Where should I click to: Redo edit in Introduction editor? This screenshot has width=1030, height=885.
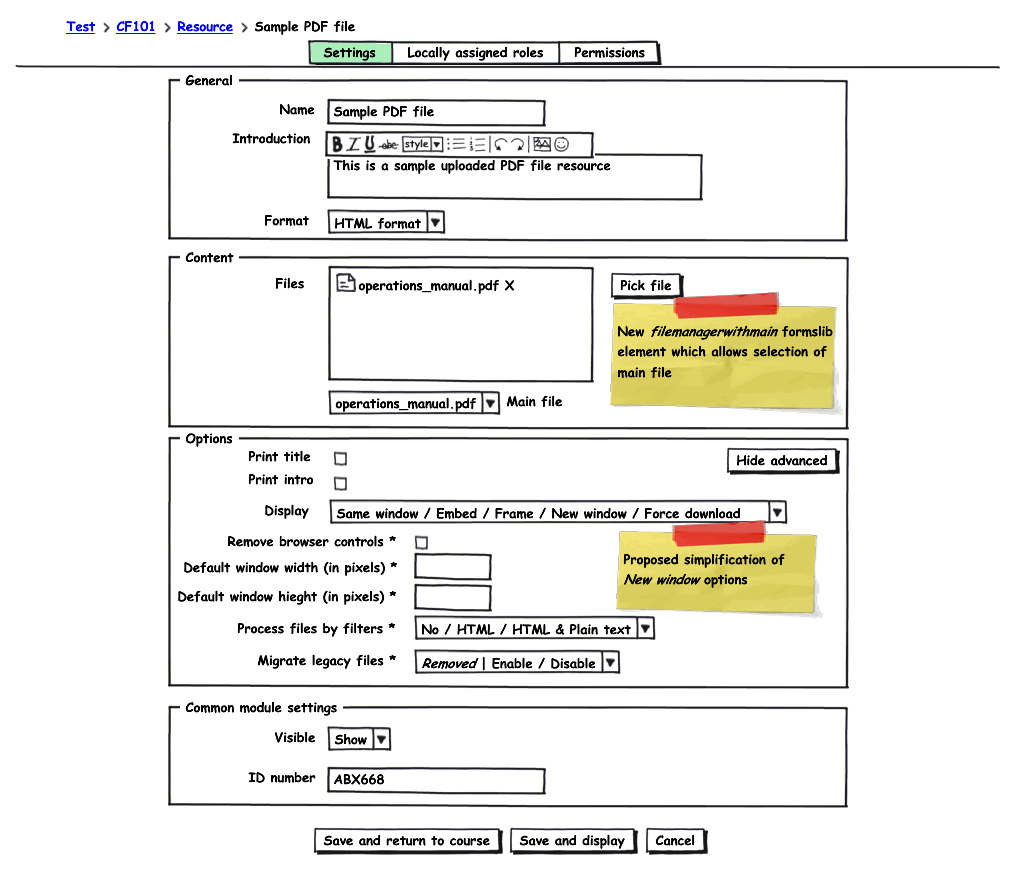517,144
